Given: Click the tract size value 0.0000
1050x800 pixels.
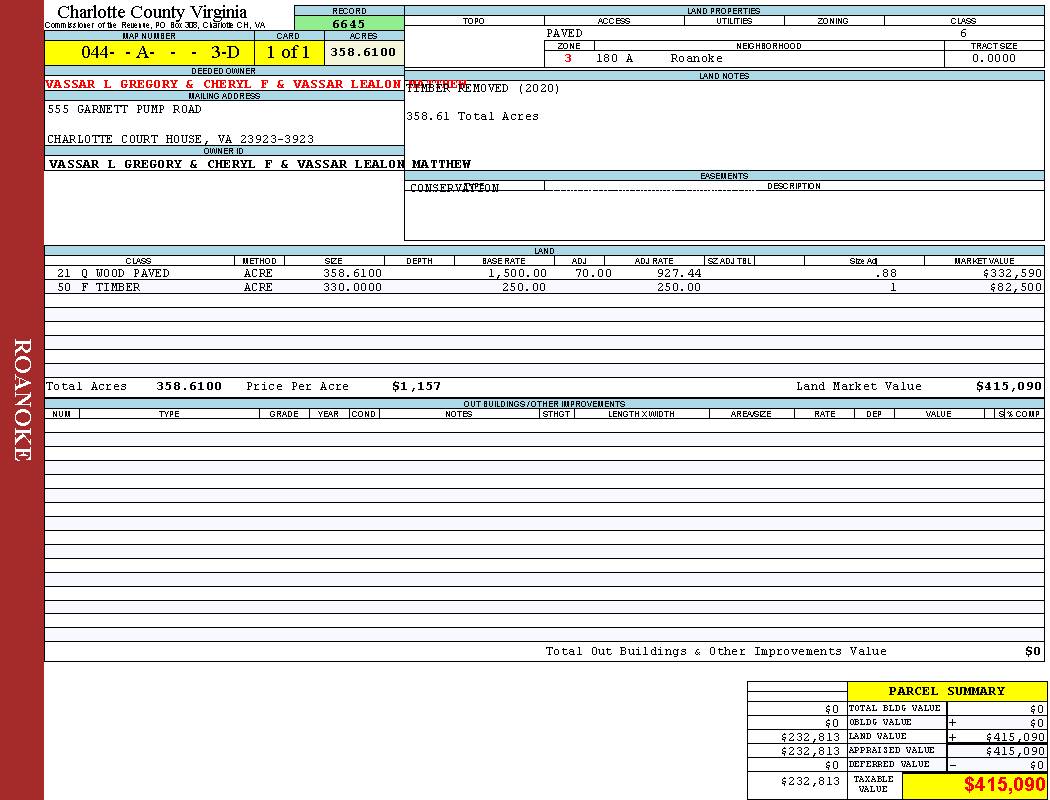Looking at the screenshot, I should [x=993, y=59].
